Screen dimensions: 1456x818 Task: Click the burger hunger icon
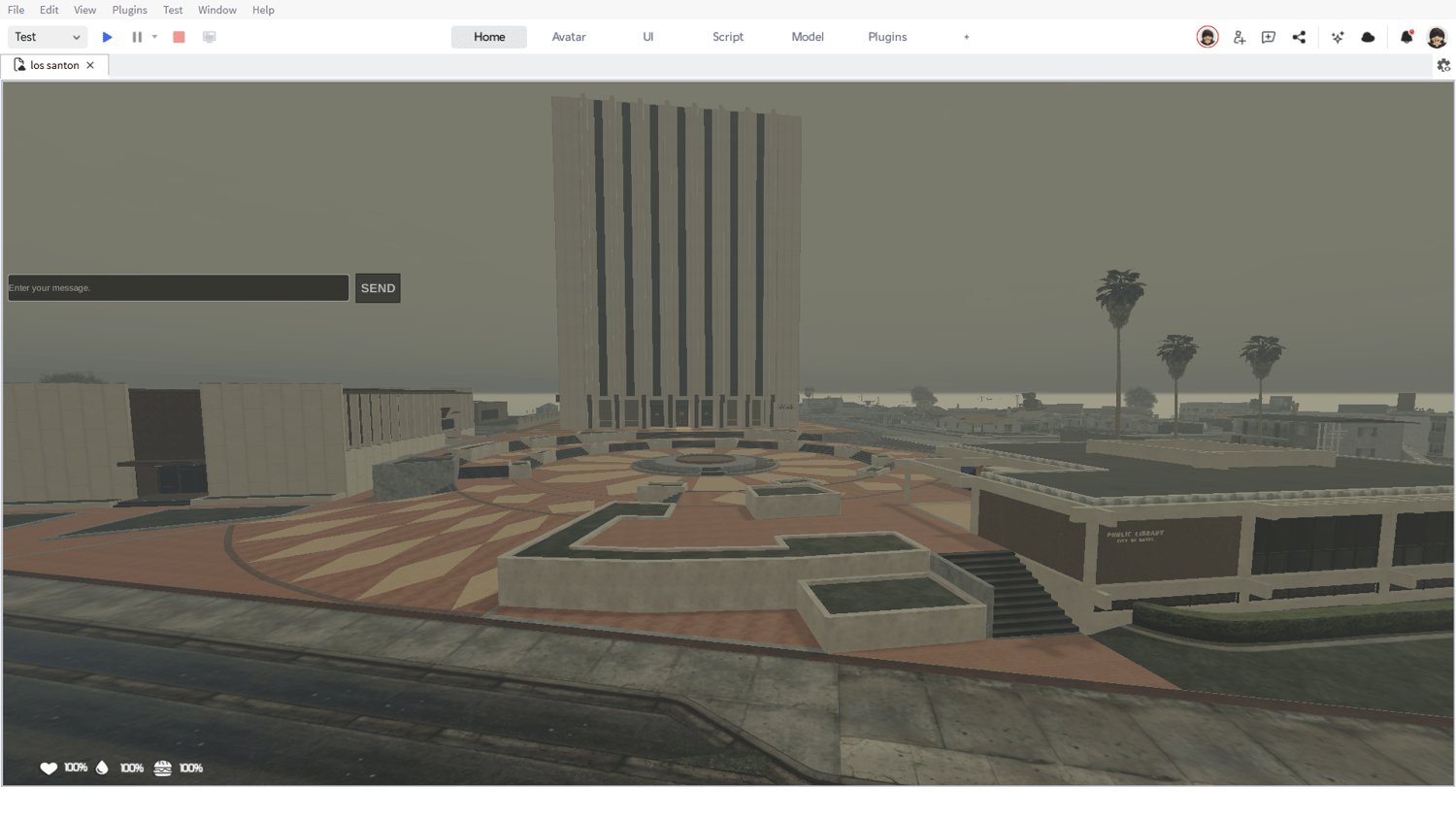coord(163,768)
